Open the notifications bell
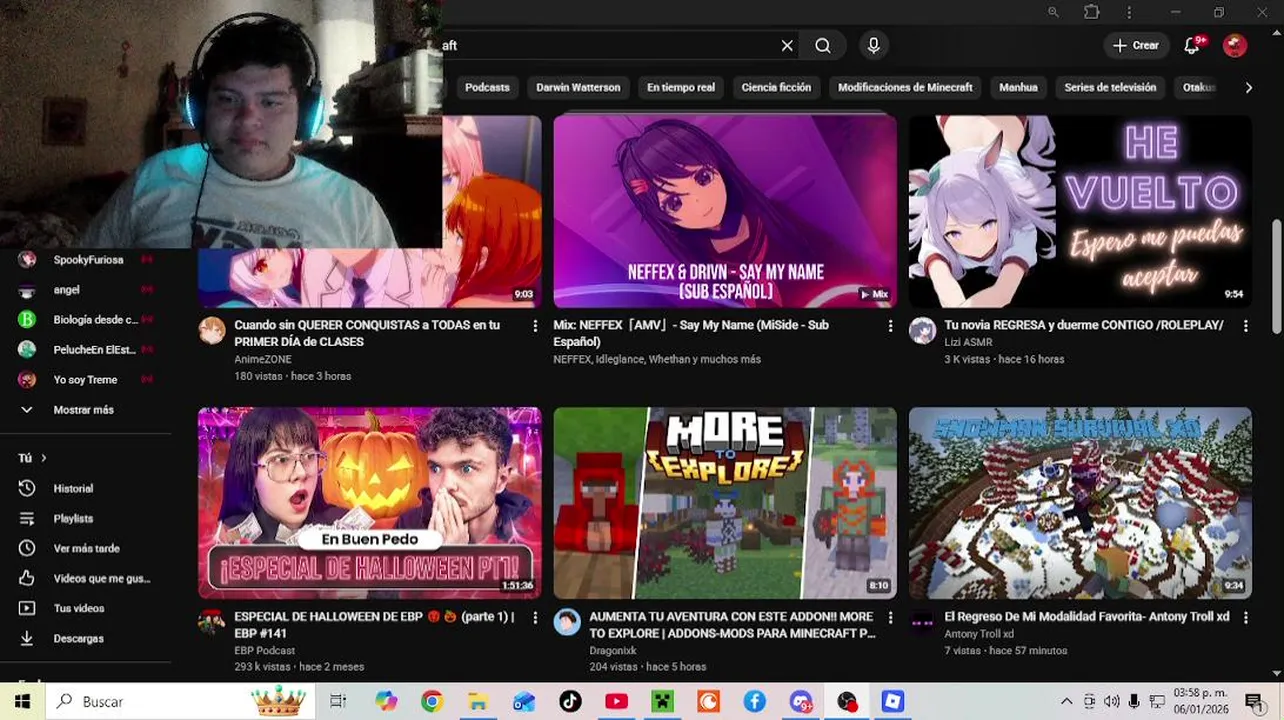Image resolution: width=1284 pixels, height=720 pixels. coord(1192,45)
